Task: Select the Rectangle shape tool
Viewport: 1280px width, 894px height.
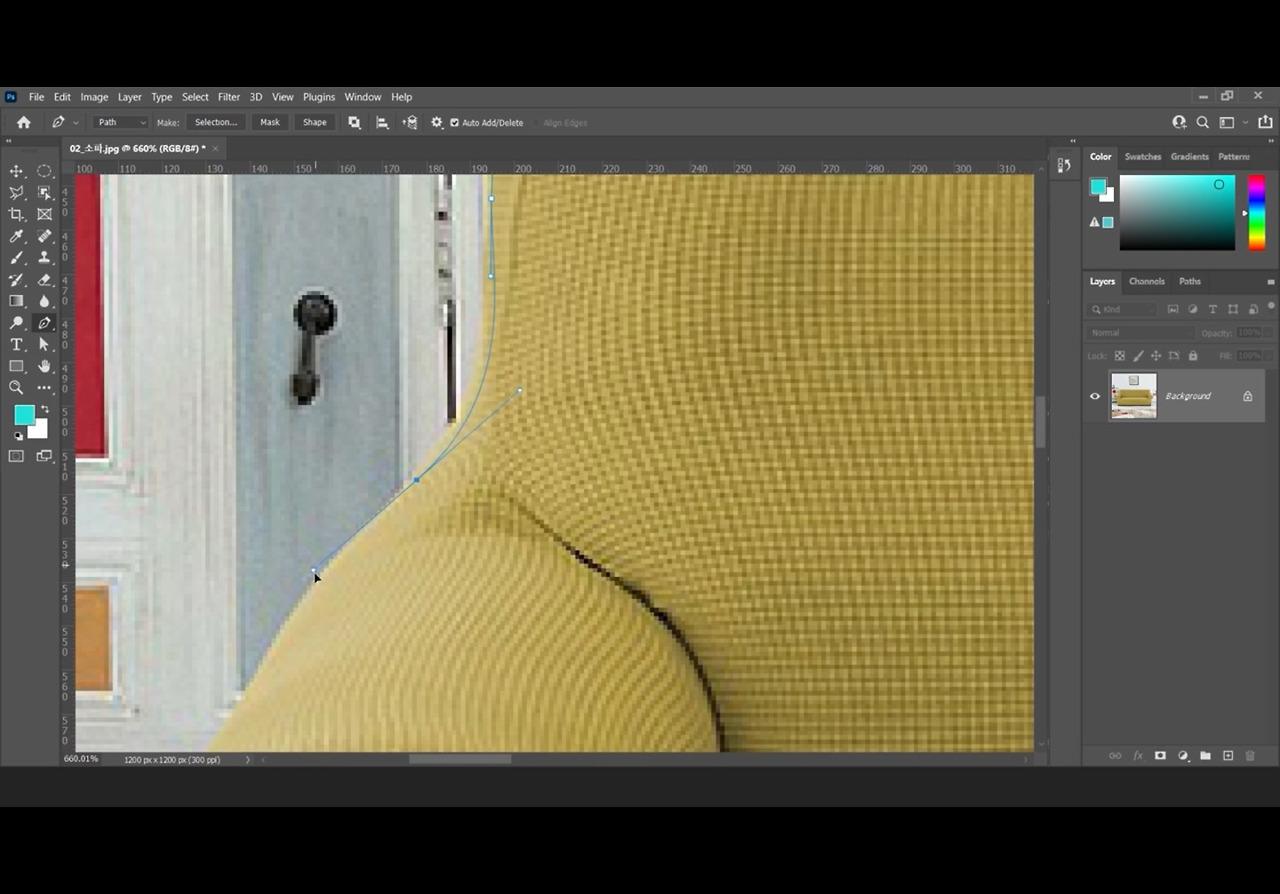Action: point(16,366)
